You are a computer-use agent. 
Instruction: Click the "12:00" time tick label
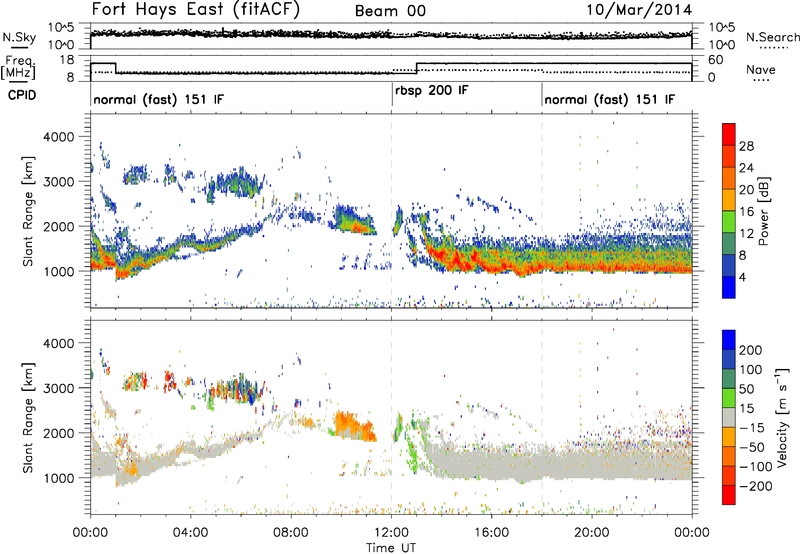[391, 533]
